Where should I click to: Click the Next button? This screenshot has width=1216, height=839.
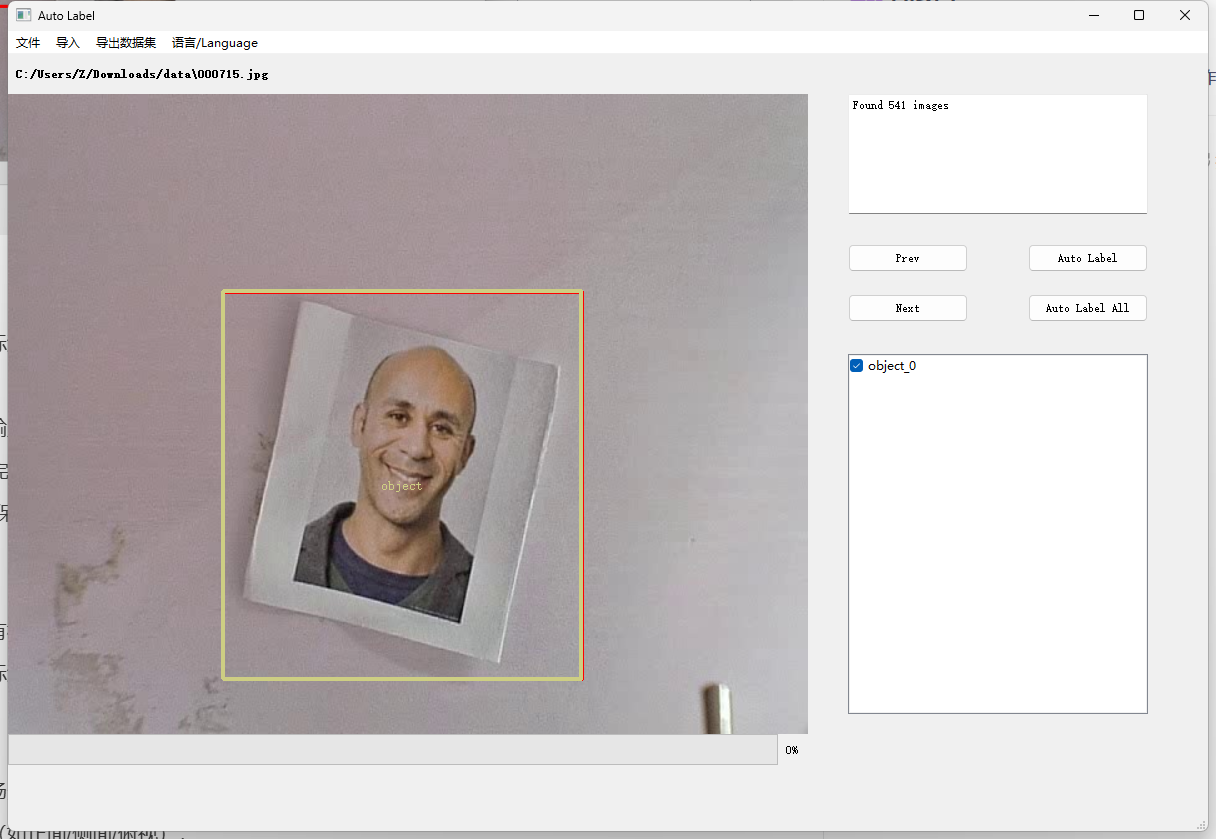[907, 308]
